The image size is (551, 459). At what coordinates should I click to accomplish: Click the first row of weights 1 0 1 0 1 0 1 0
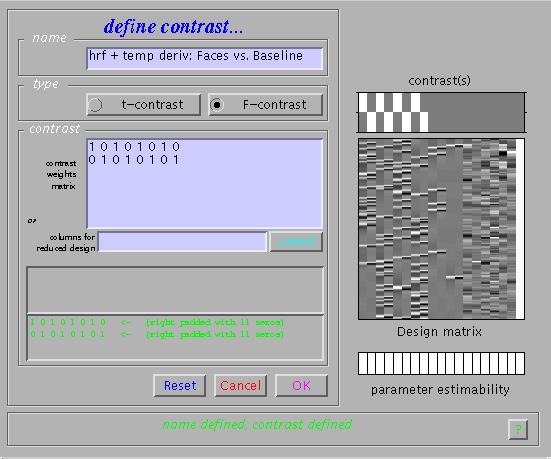click(134, 147)
